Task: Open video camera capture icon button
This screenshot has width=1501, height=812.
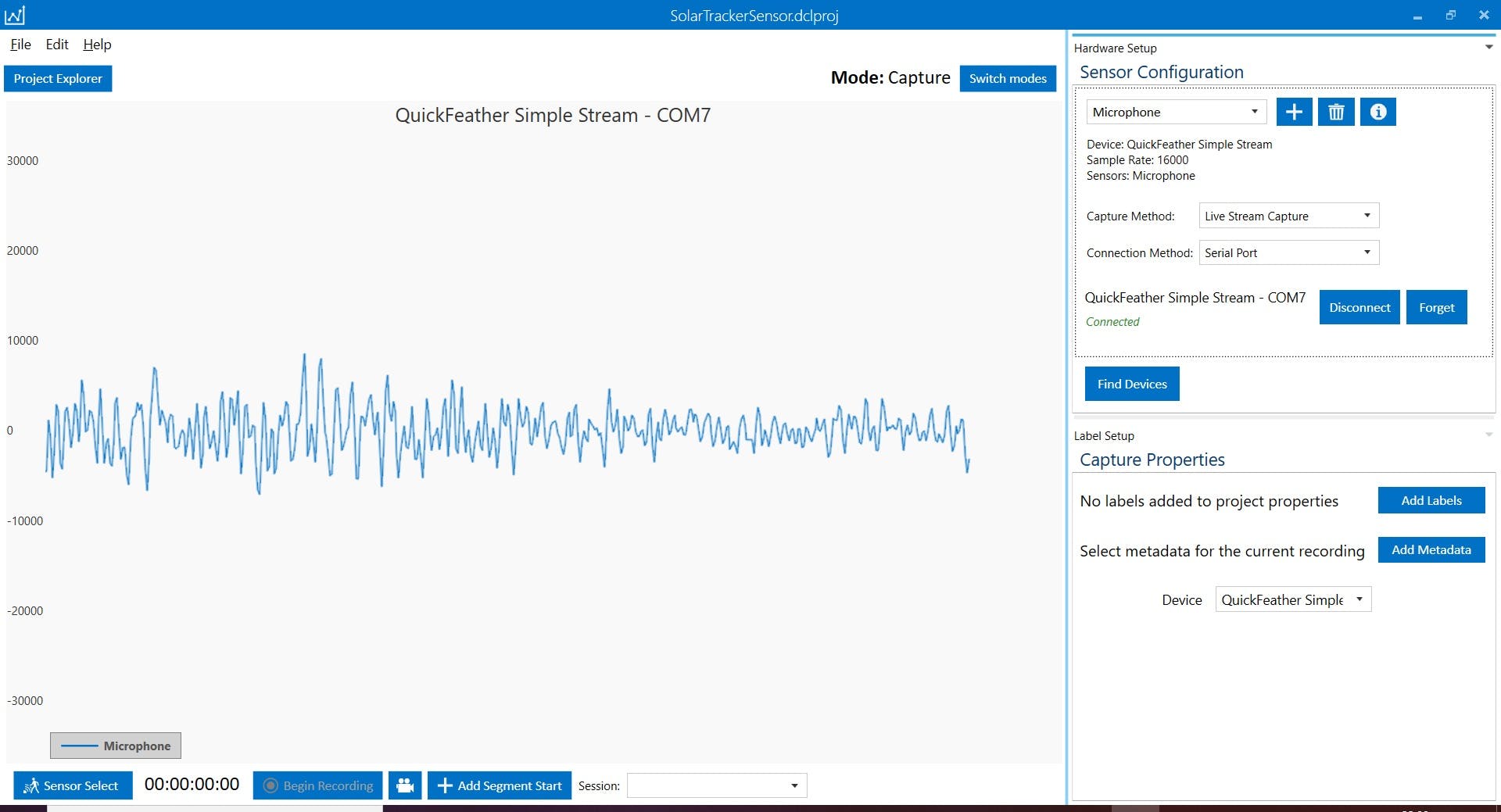Action: (405, 785)
